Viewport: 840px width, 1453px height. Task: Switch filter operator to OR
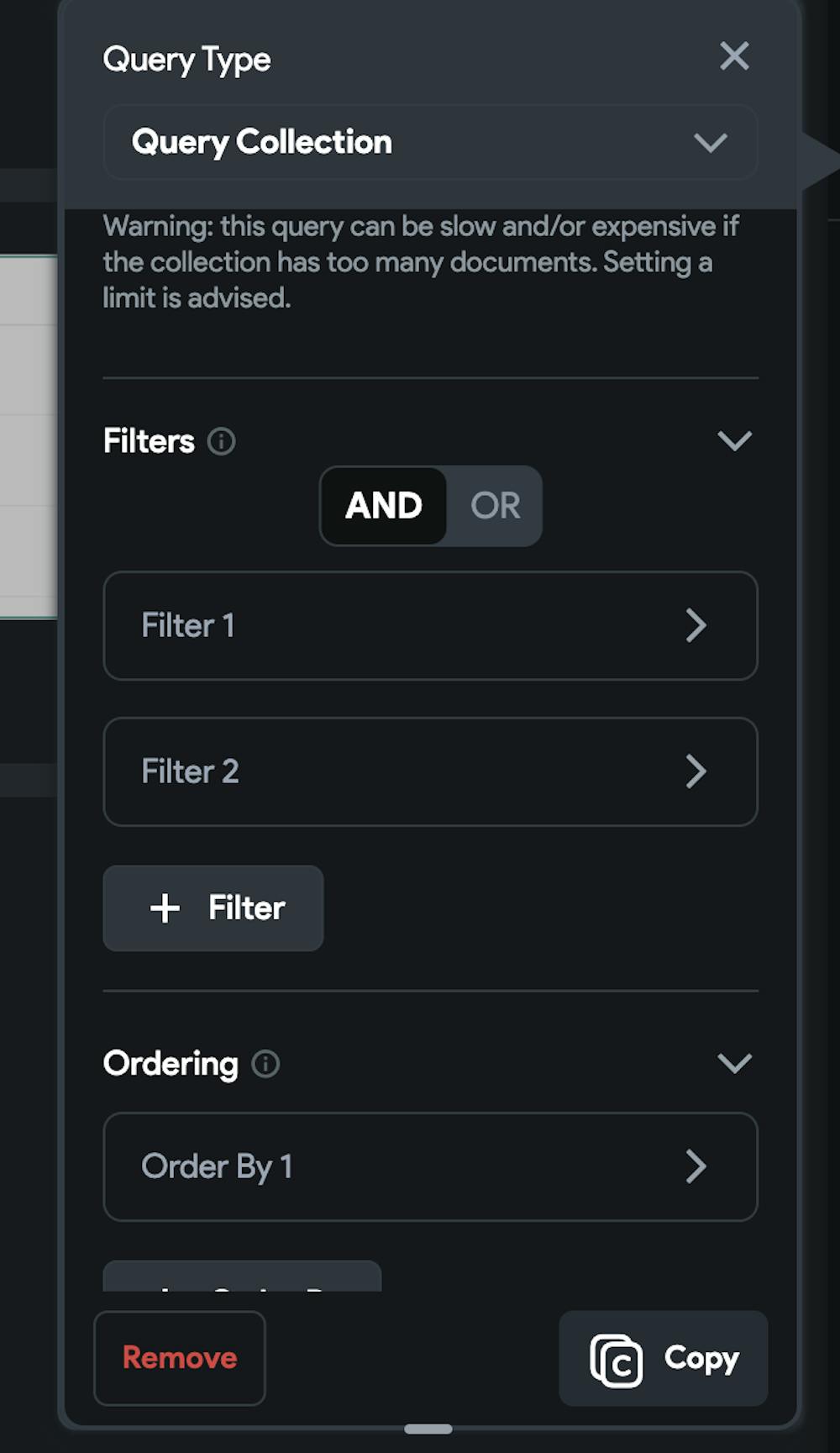tap(495, 506)
